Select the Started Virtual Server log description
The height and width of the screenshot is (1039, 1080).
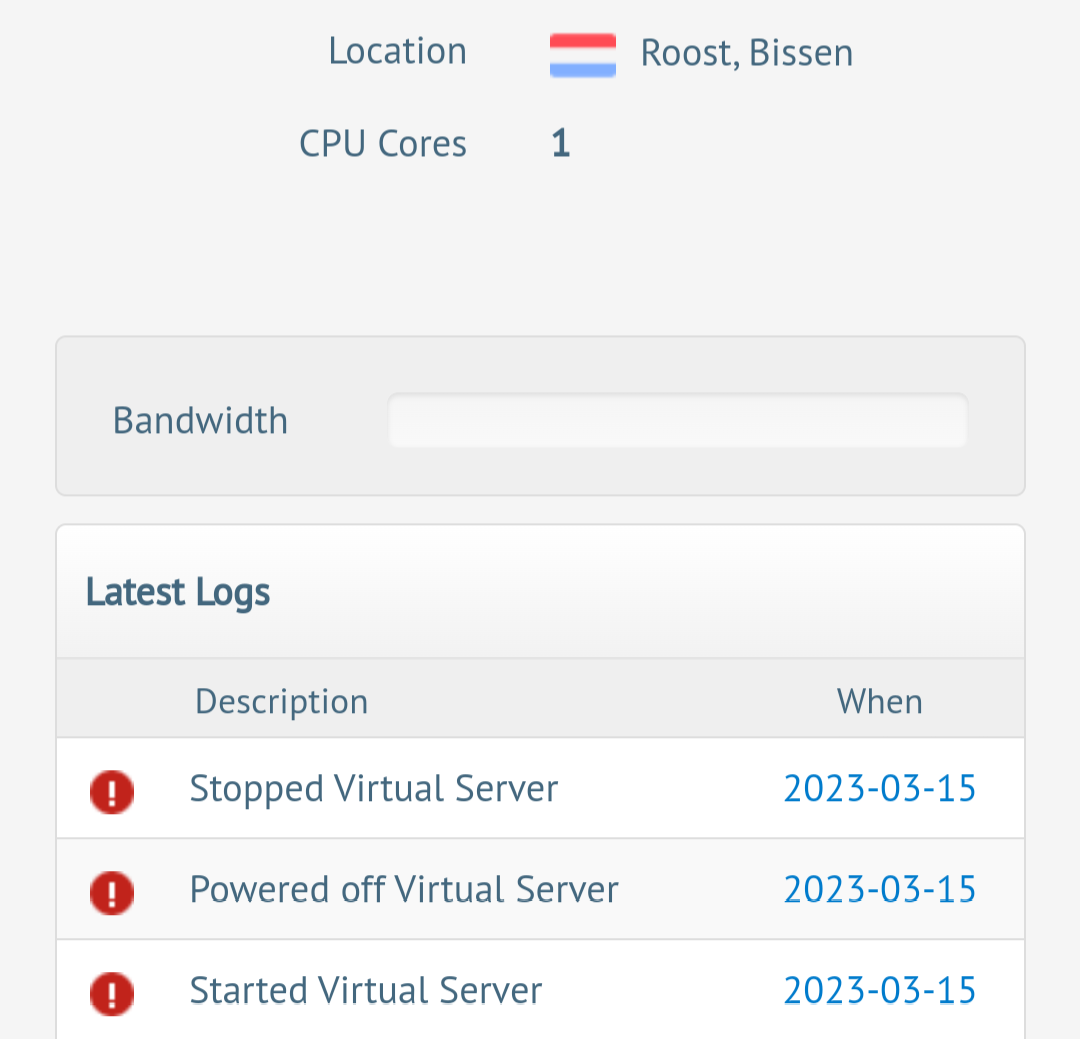pyautogui.click(x=366, y=990)
